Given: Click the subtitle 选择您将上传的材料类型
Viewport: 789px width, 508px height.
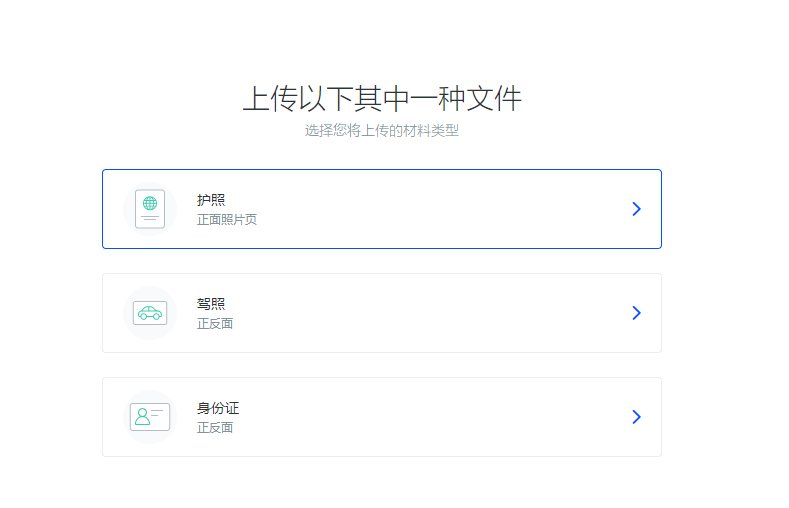Looking at the screenshot, I should [382, 130].
